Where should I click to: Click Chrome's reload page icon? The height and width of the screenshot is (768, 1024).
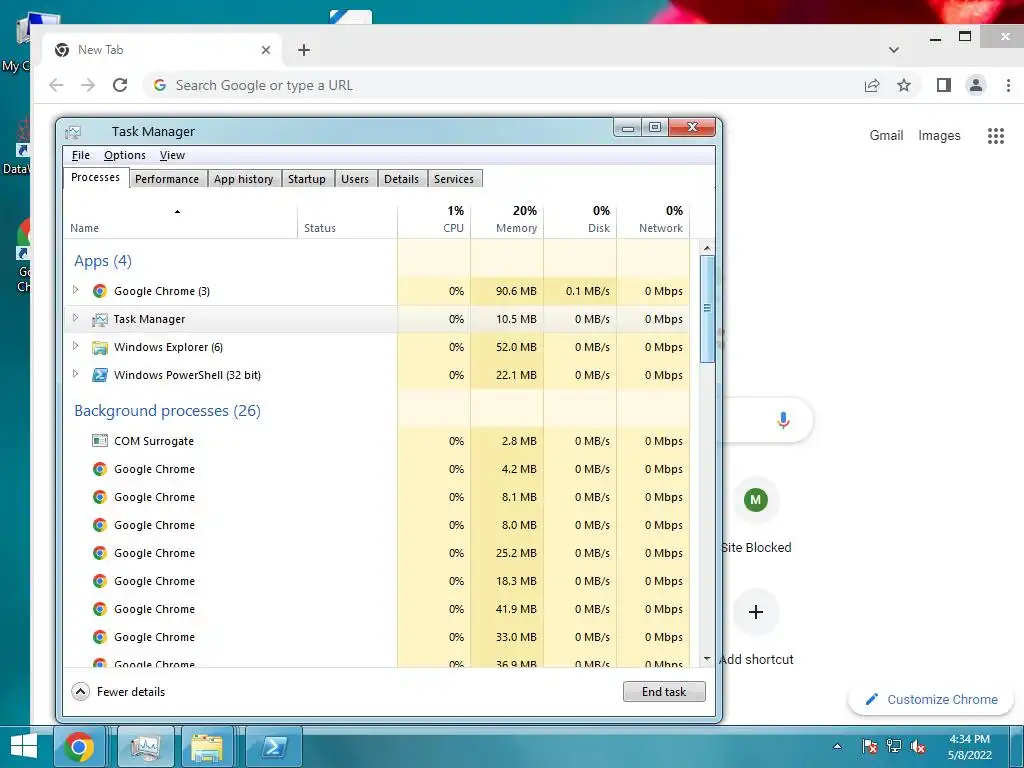tap(120, 85)
